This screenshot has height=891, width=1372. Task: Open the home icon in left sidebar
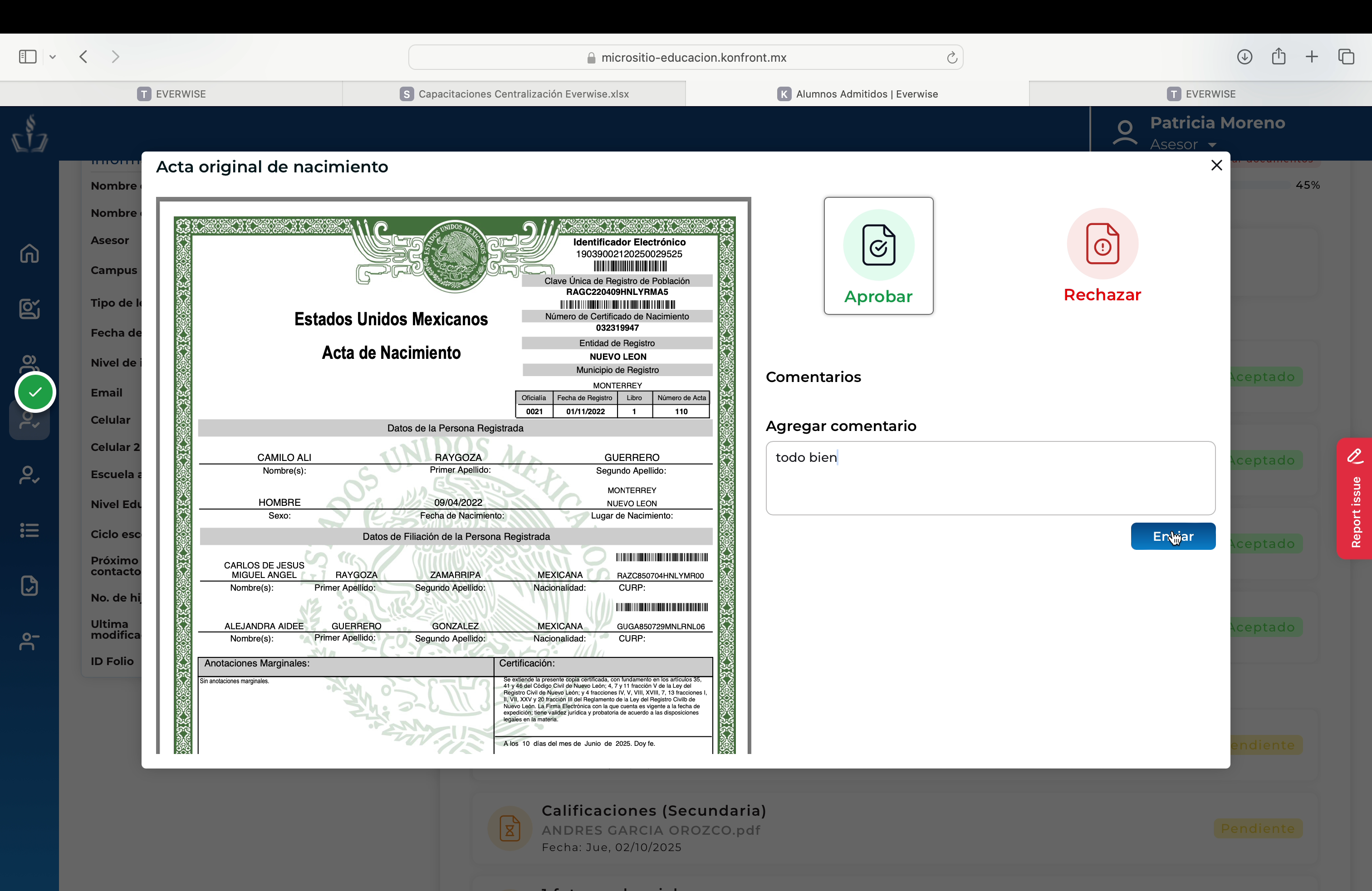point(29,253)
